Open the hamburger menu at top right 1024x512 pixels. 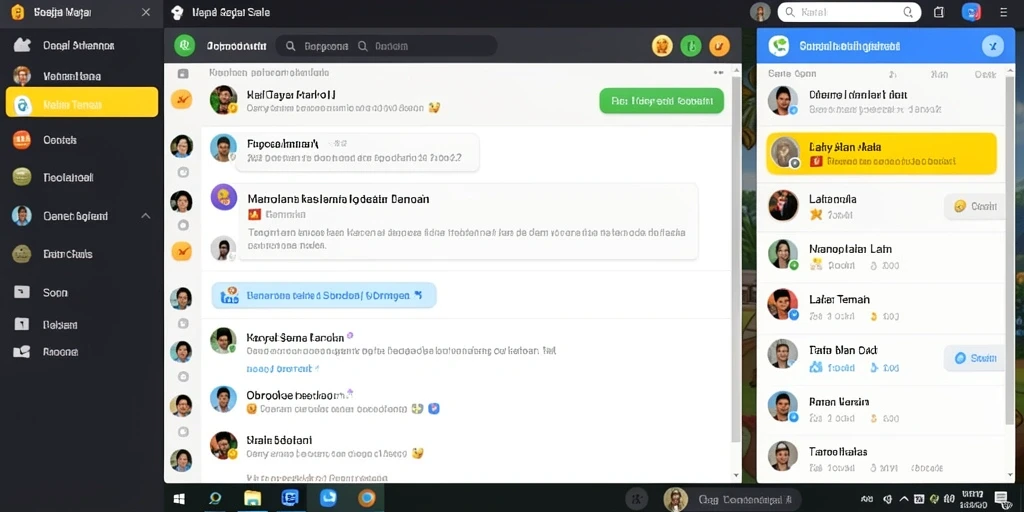[1004, 12]
